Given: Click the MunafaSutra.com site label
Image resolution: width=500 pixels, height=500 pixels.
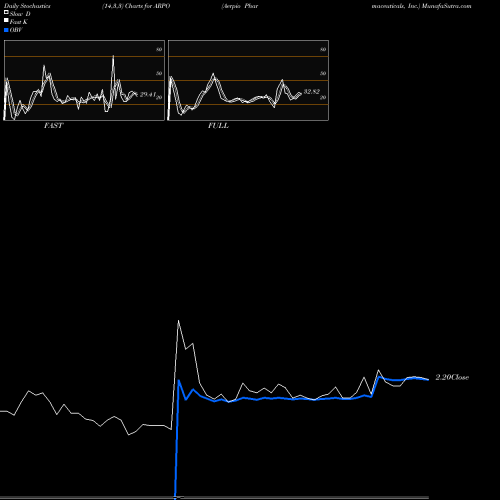Looking at the screenshot, I should click(x=447, y=6).
